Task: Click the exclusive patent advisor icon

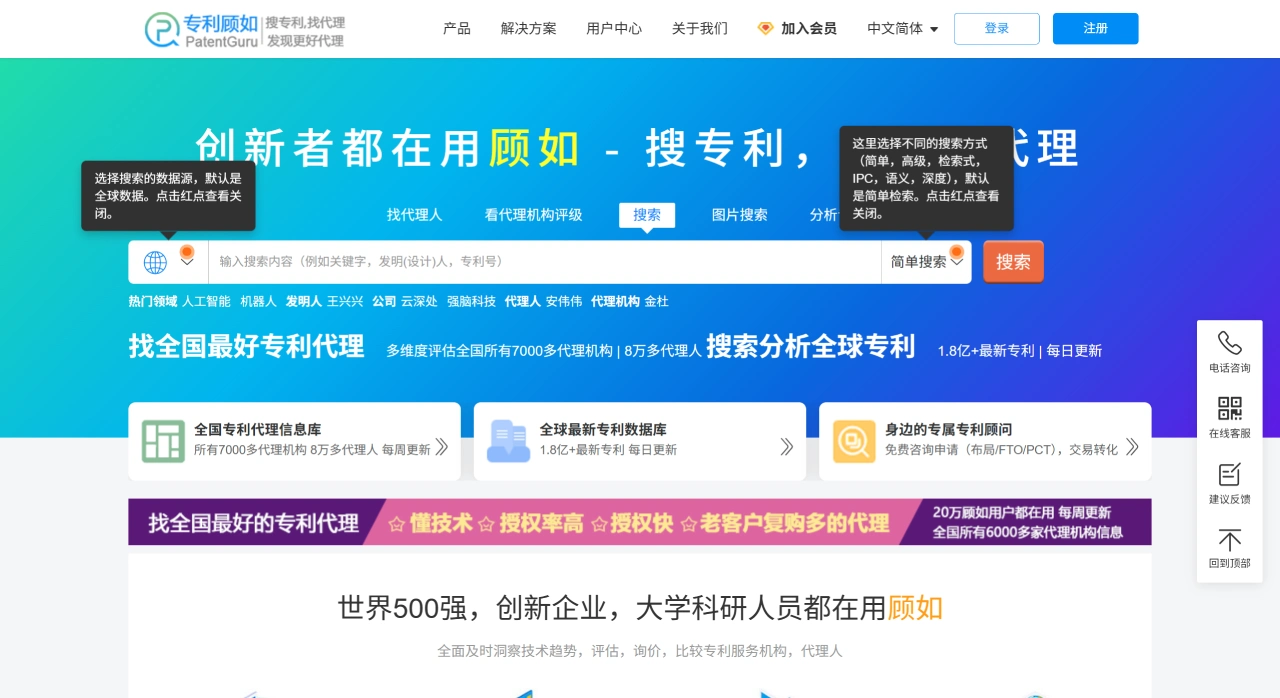Action: pyautogui.click(x=854, y=441)
